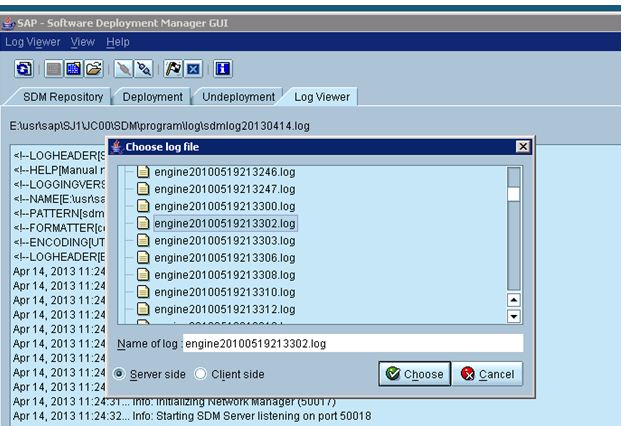
Task: Click the connect plug toolbar icon
Action: coord(124,69)
